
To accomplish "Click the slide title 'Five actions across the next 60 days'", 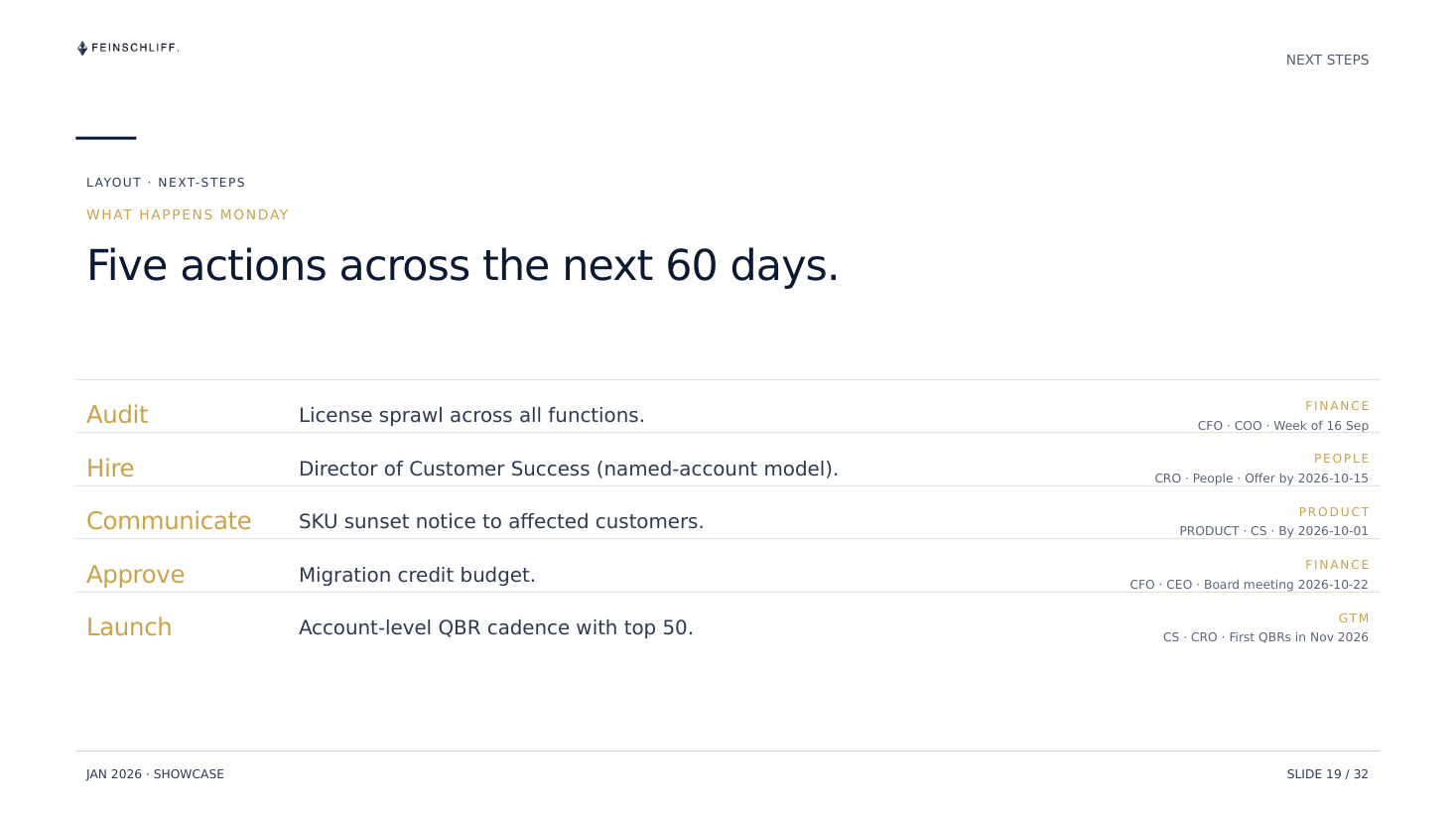I will coord(463,266).
